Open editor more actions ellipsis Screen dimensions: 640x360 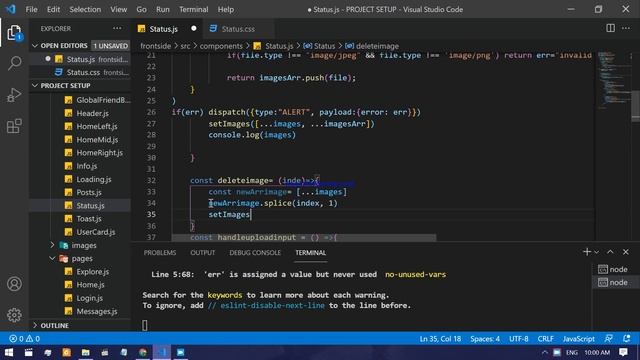[626, 28]
